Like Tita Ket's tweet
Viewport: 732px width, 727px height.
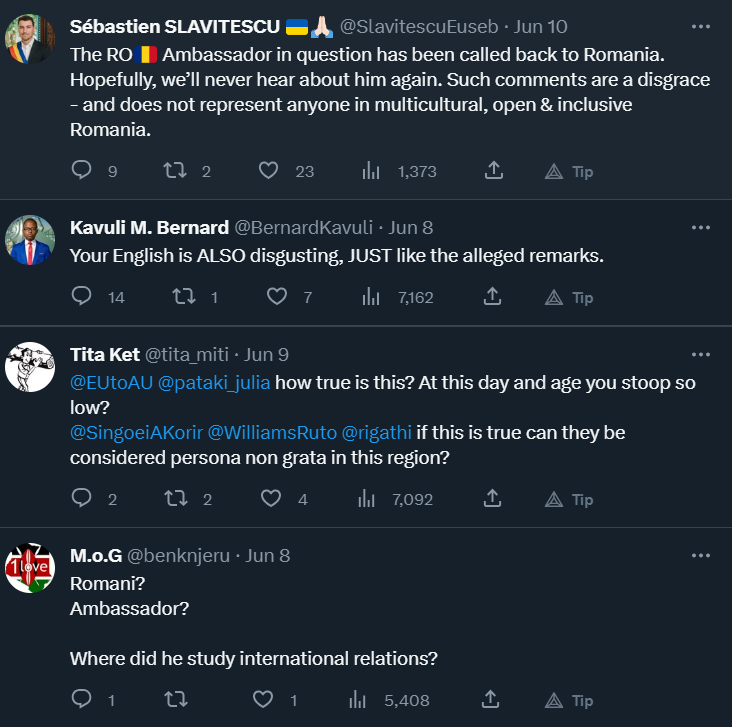click(268, 499)
